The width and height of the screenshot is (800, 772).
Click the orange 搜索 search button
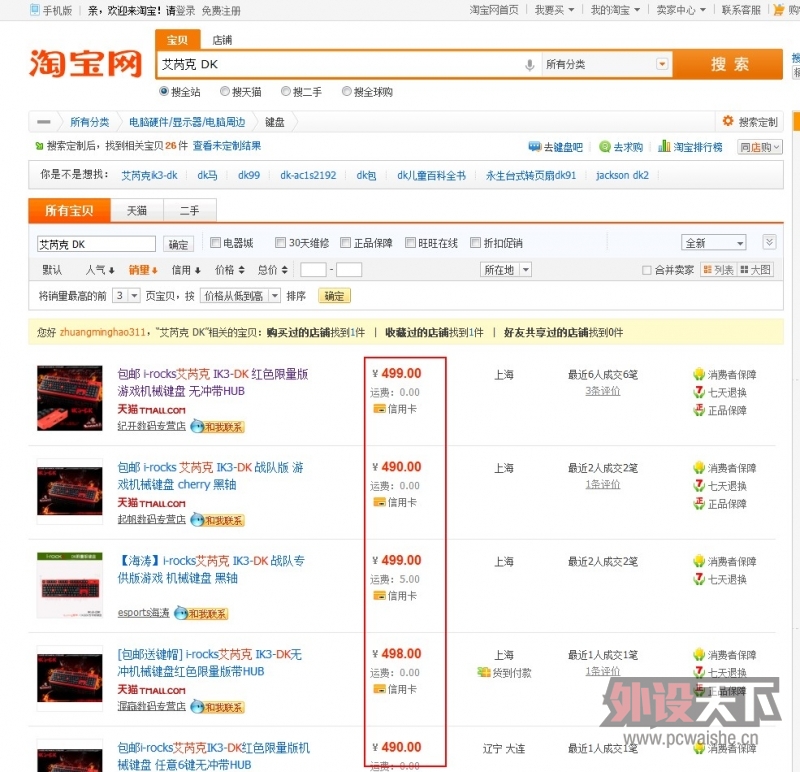pos(729,64)
